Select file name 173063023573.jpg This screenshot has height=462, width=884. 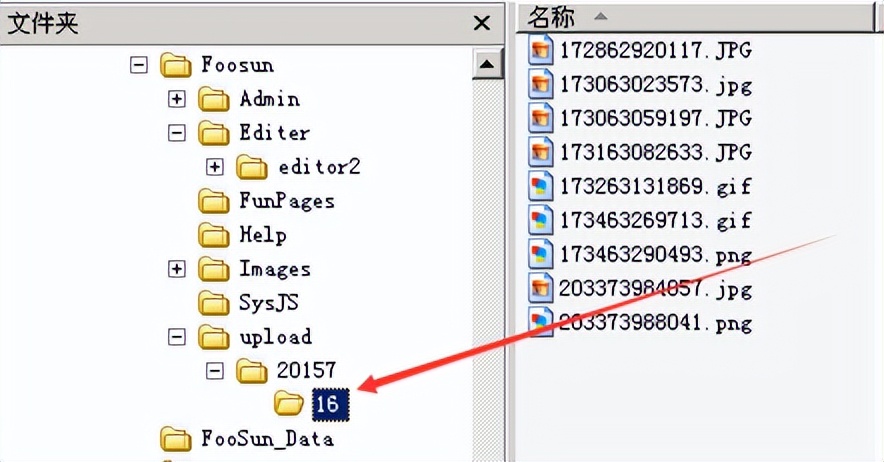[656, 85]
